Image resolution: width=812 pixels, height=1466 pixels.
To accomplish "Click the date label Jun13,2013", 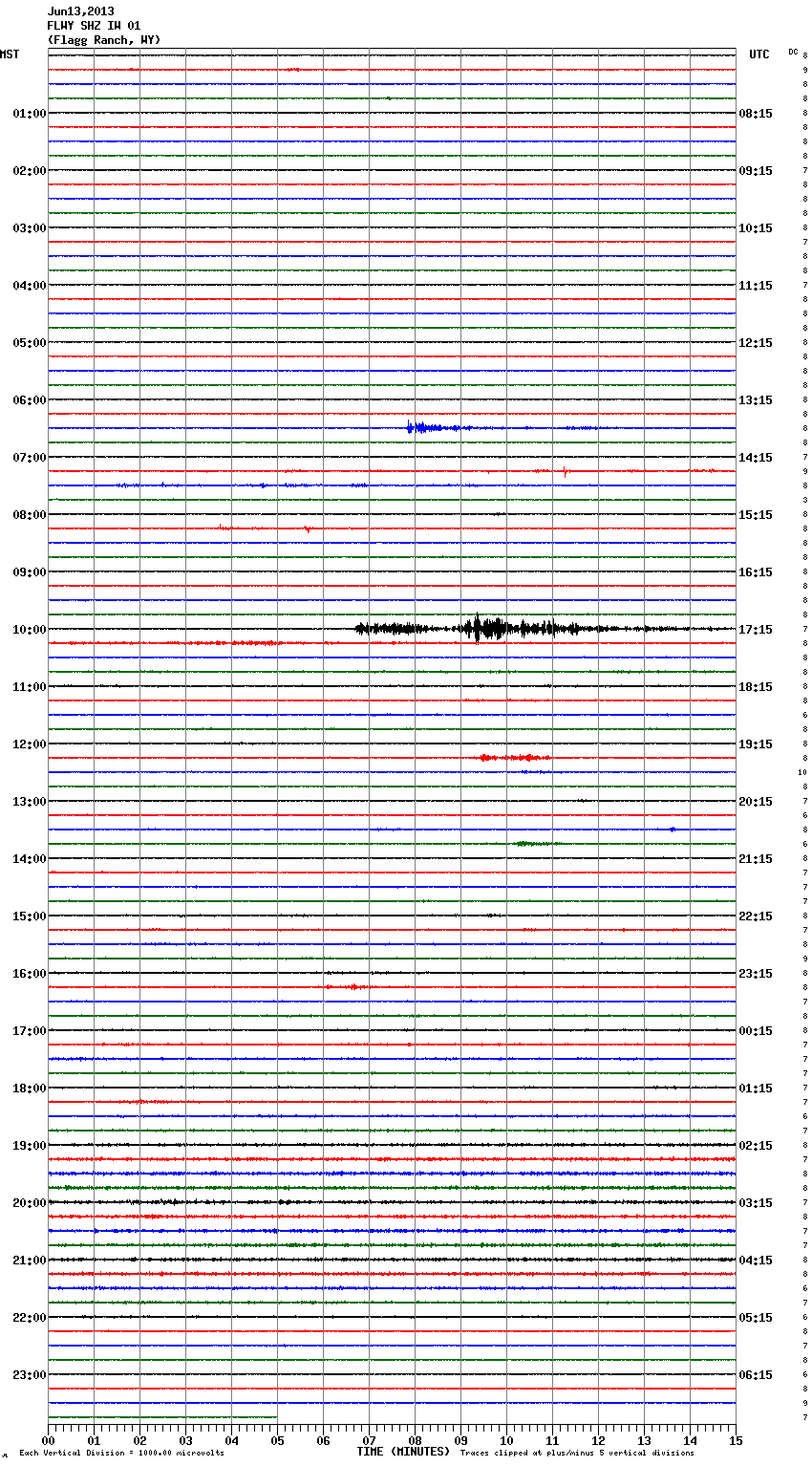I will pyautogui.click(x=80, y=11).
